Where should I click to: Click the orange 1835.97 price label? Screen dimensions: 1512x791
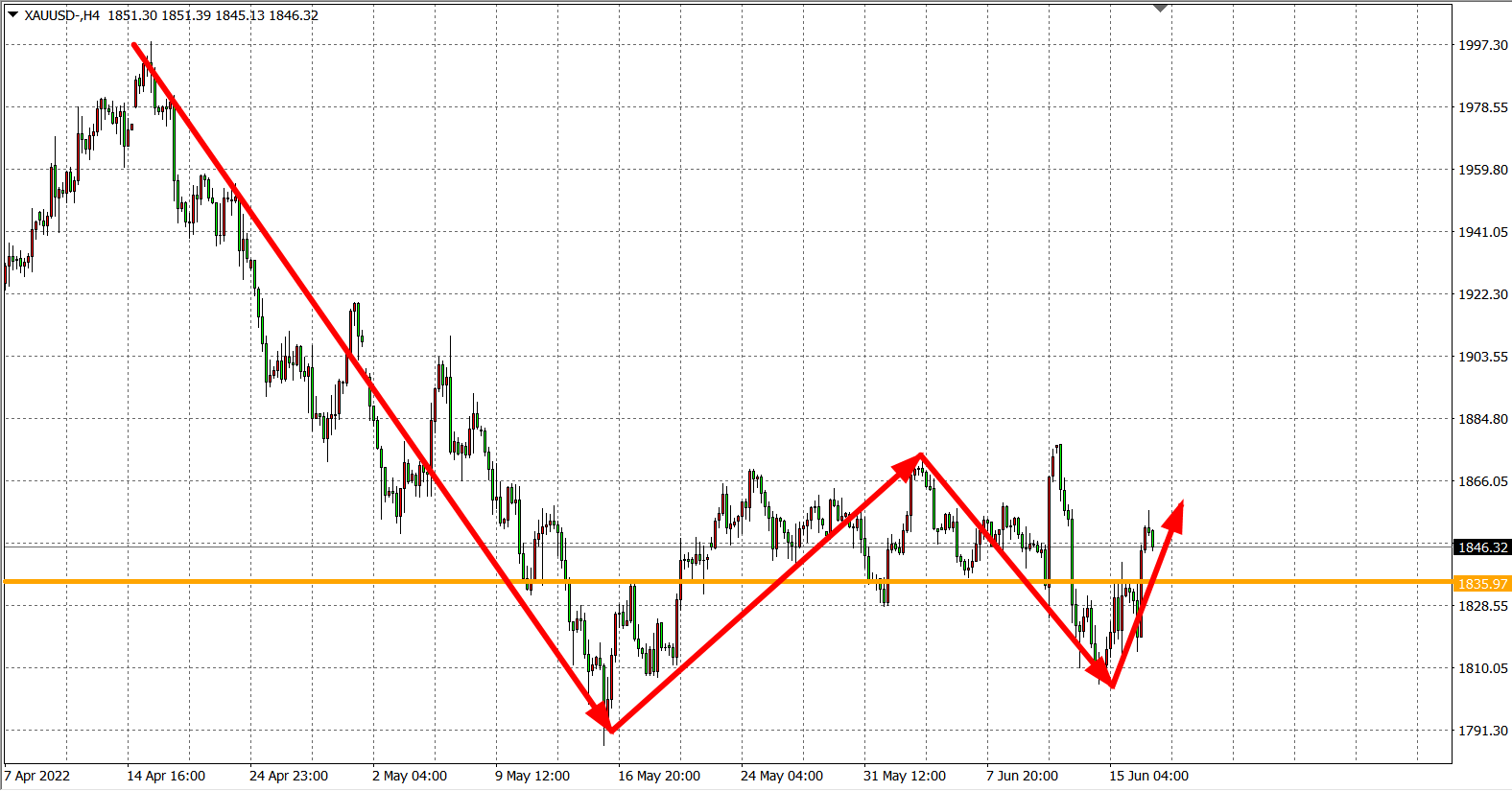[x=1482, y=583]
